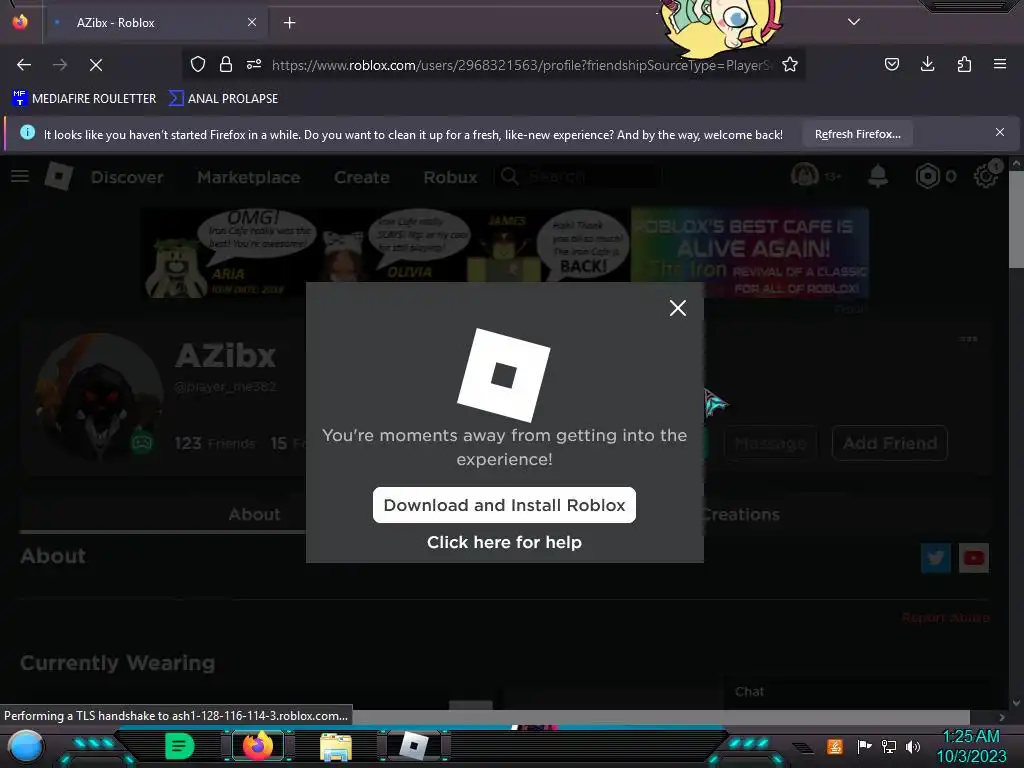Open green notes app in taskbar
Image resolution: width=1024 pixels, height=768 pixels.
coord(179,746)
